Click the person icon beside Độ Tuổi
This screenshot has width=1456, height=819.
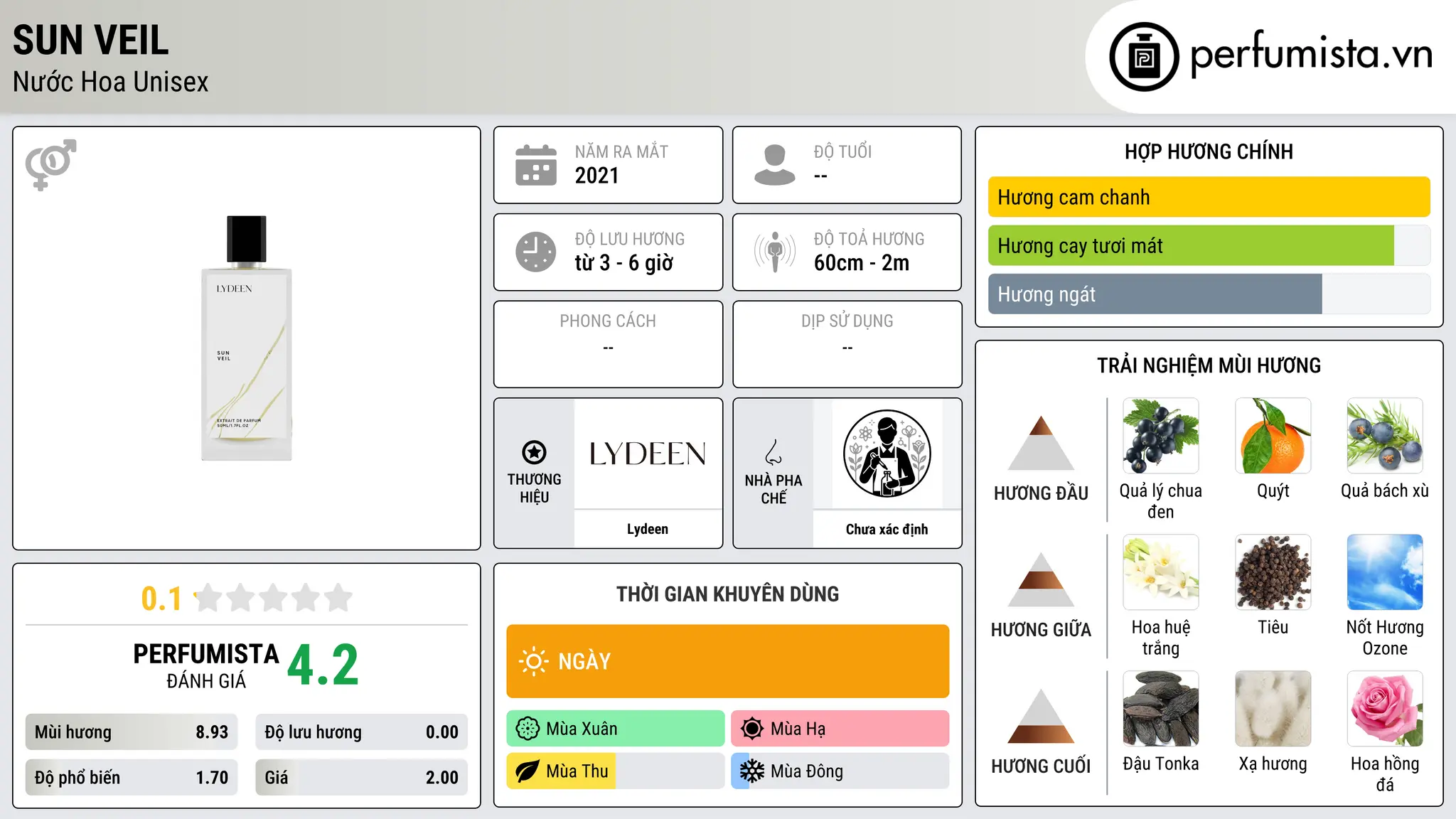point(774,165)
